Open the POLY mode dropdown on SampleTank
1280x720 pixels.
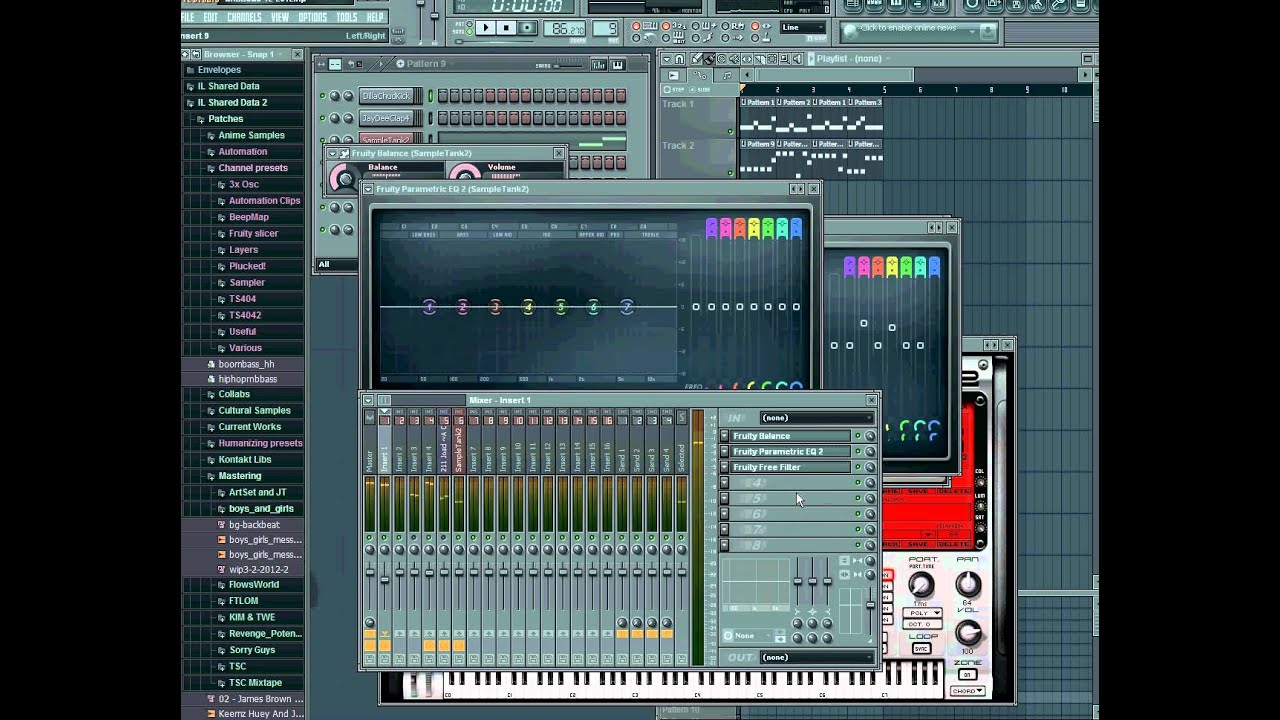(x=923, y=612)
